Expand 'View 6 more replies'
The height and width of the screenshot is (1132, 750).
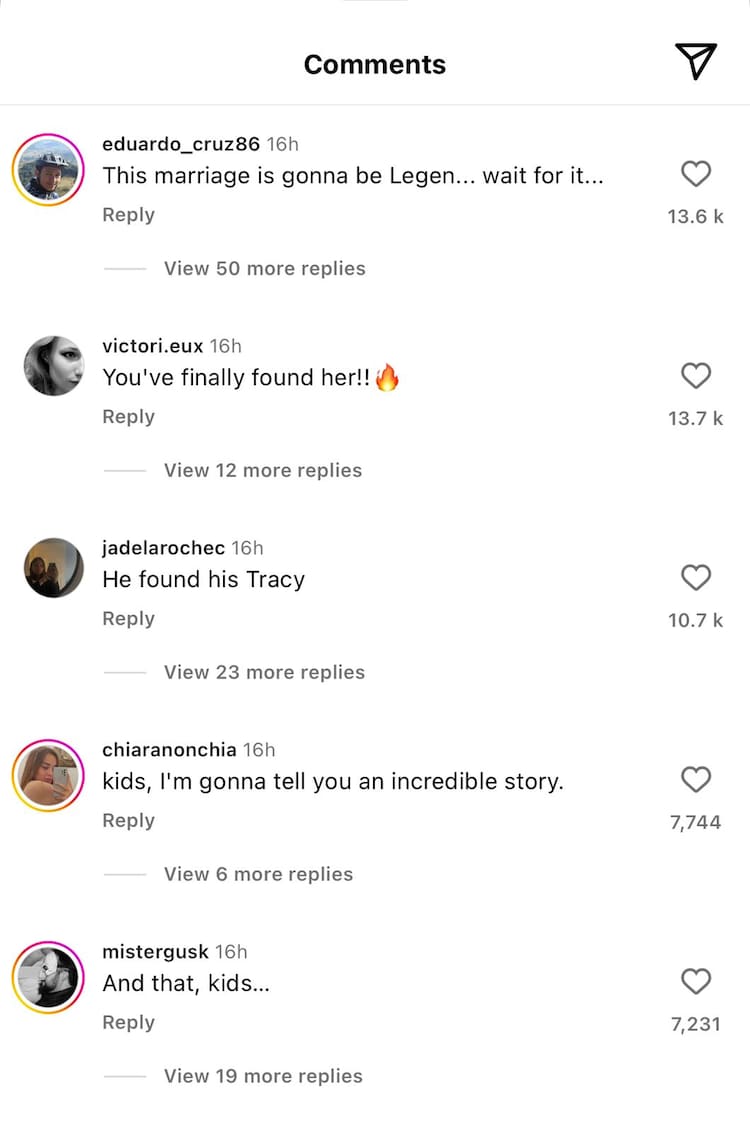(258, 874)
